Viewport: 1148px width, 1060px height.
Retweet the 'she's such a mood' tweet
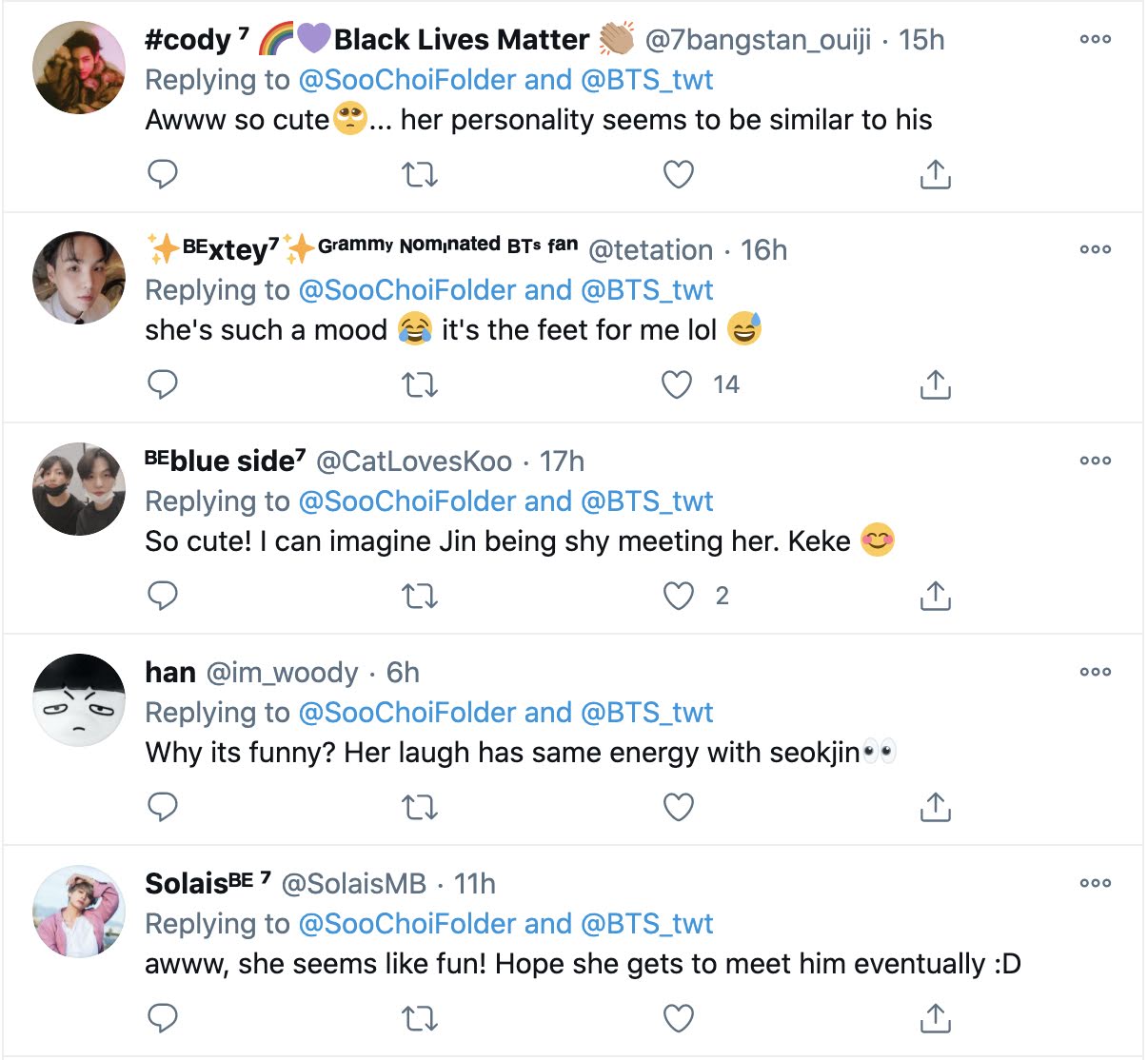click(419, 385)
